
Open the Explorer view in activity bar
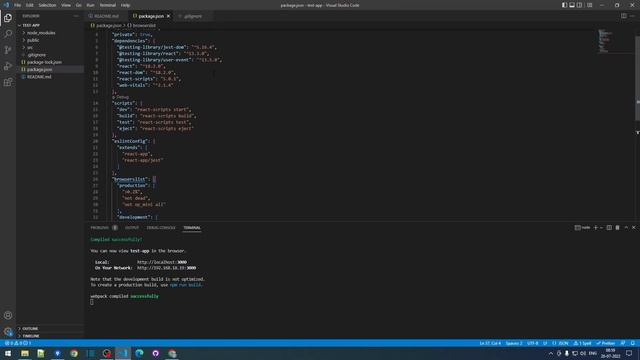click(x=8, y=18)
